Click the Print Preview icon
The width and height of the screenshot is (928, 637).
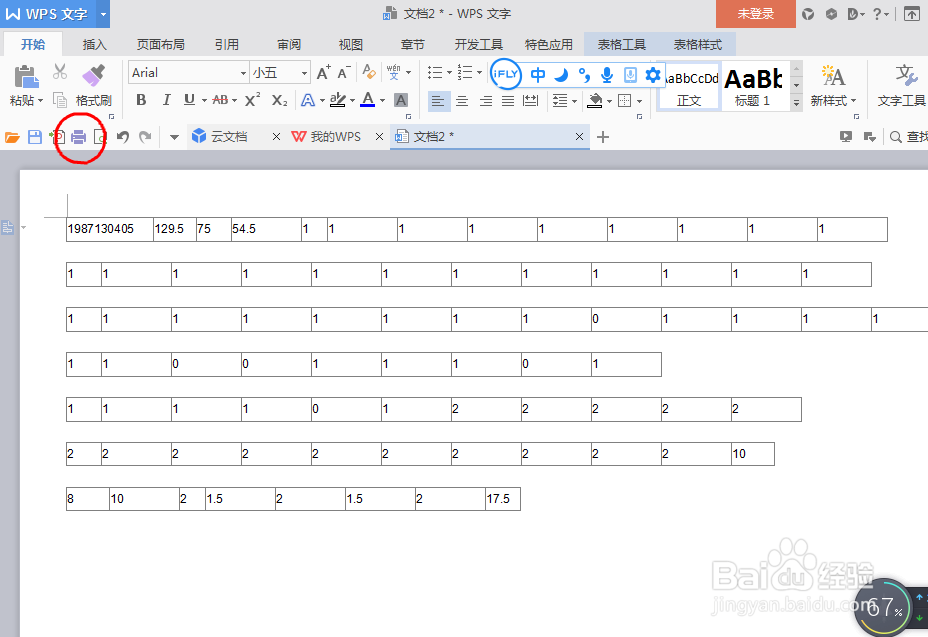100,137
